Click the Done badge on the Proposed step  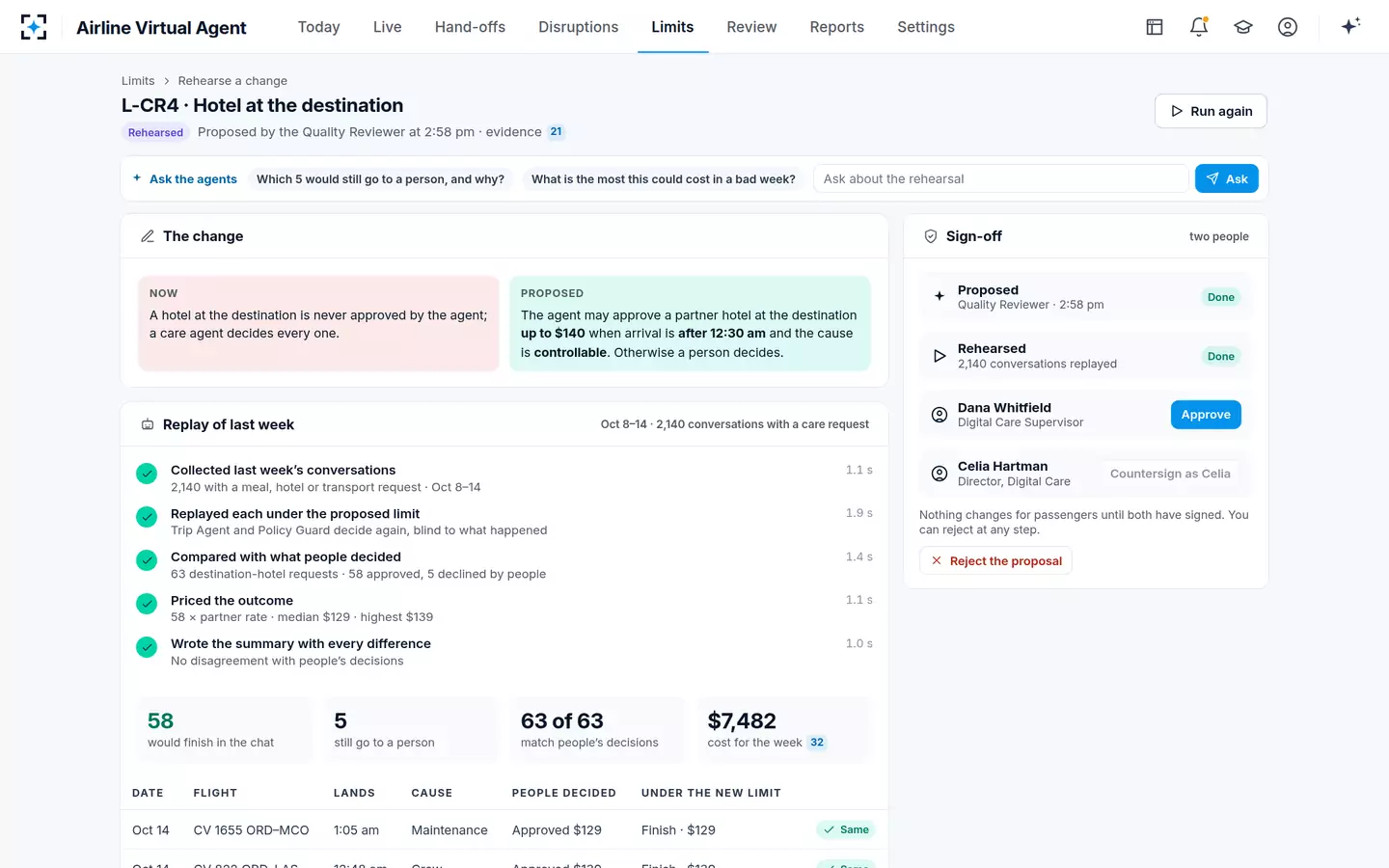(x=1220, y=297)
